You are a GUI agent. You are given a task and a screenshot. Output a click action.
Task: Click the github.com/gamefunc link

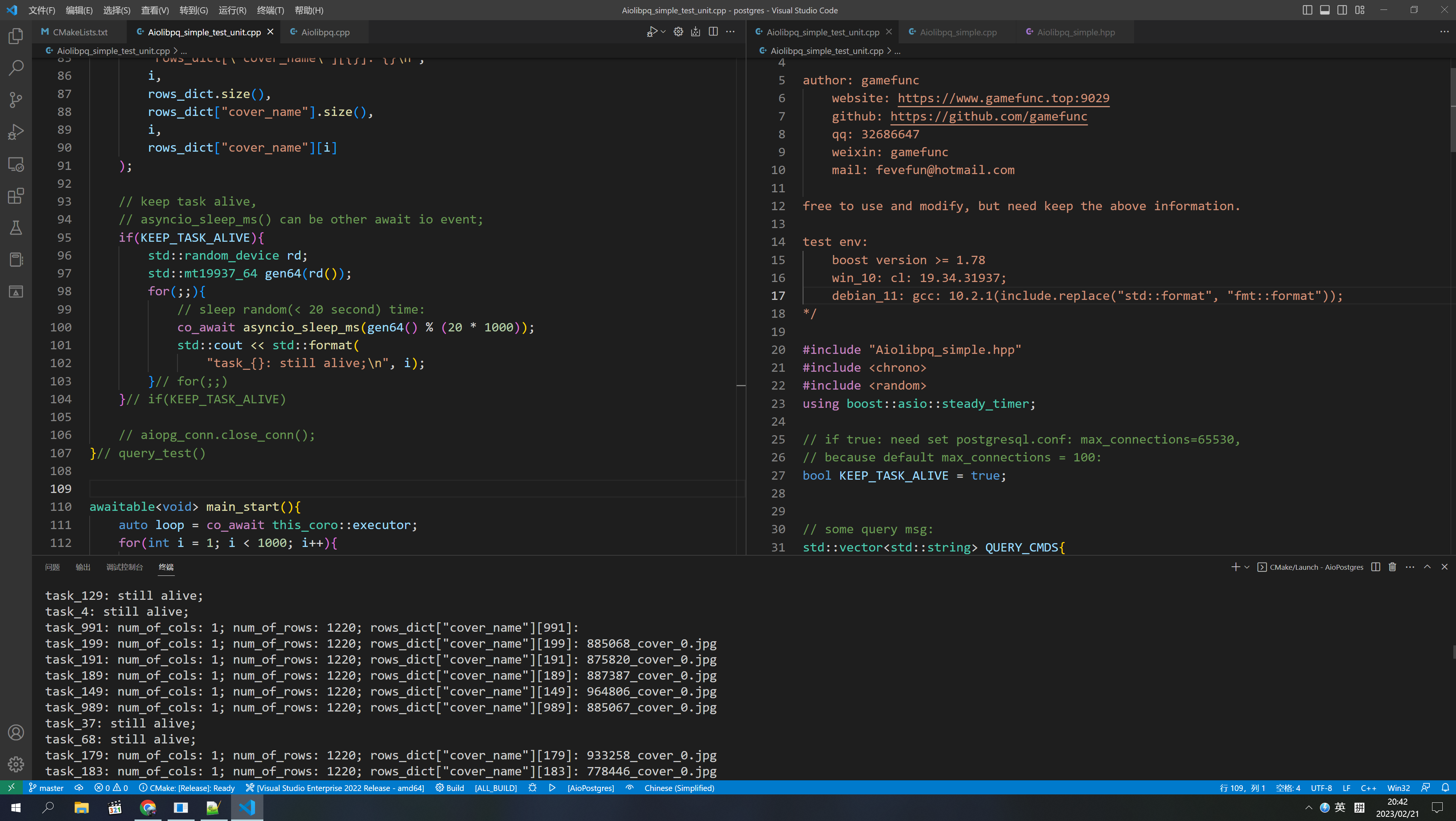989,116
